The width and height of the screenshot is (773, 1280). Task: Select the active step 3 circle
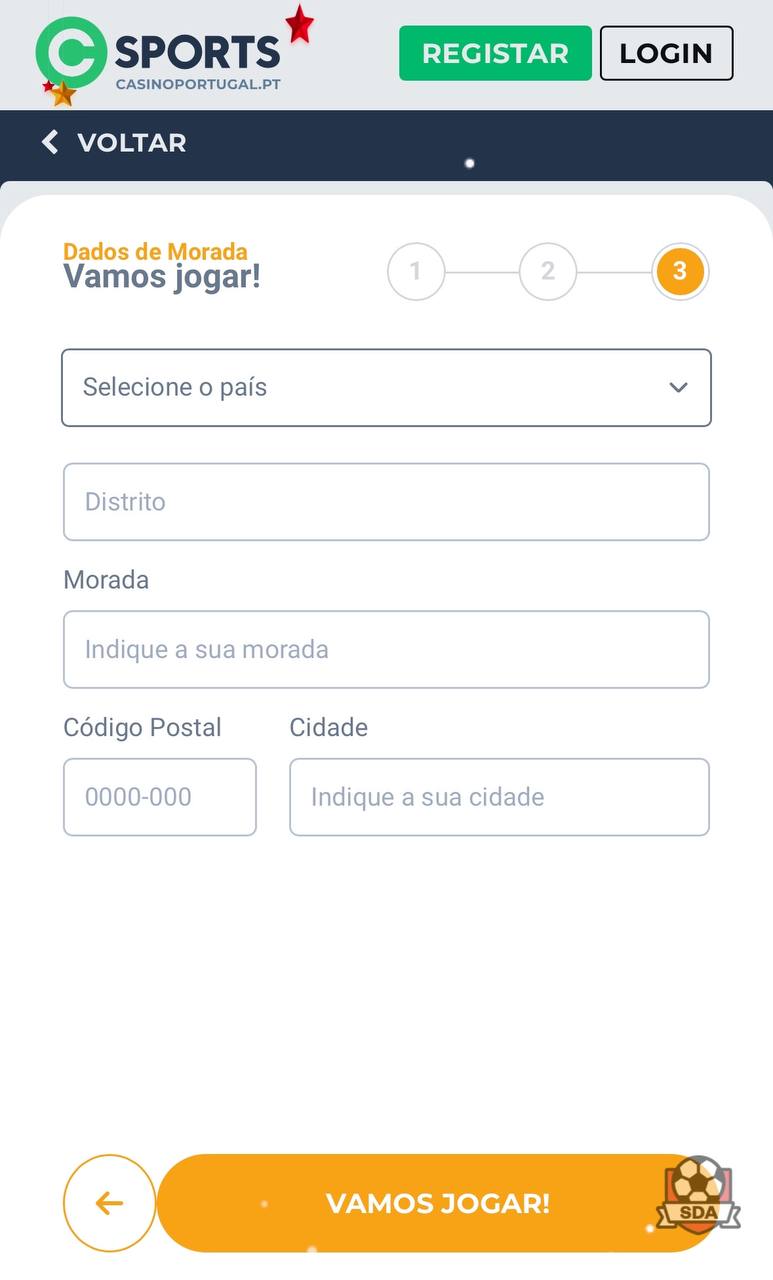pos(680,271)
